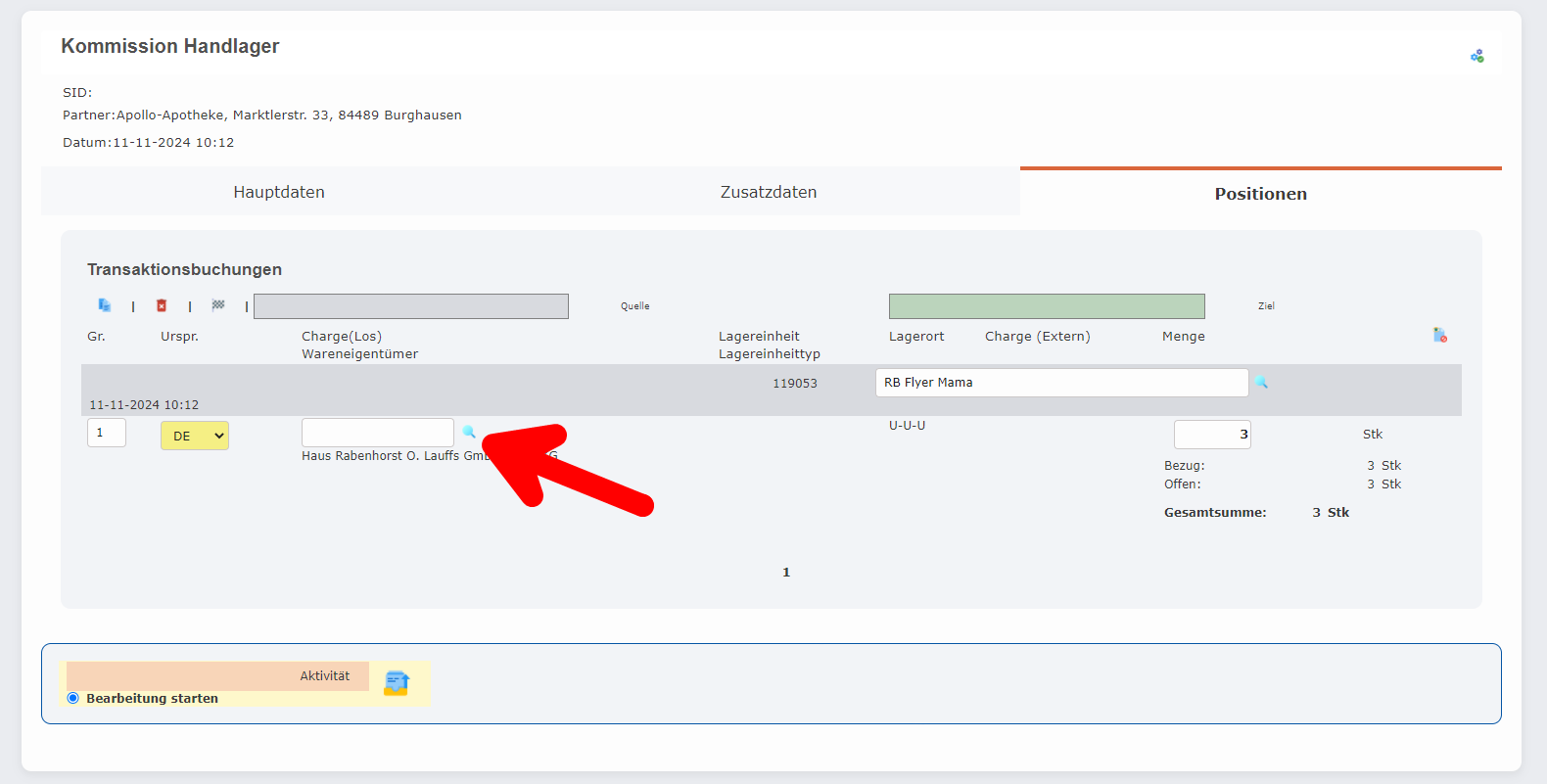Click the red delete trash icon
The width and height of the screenshot is (1547, 784).
pos(162,305)
